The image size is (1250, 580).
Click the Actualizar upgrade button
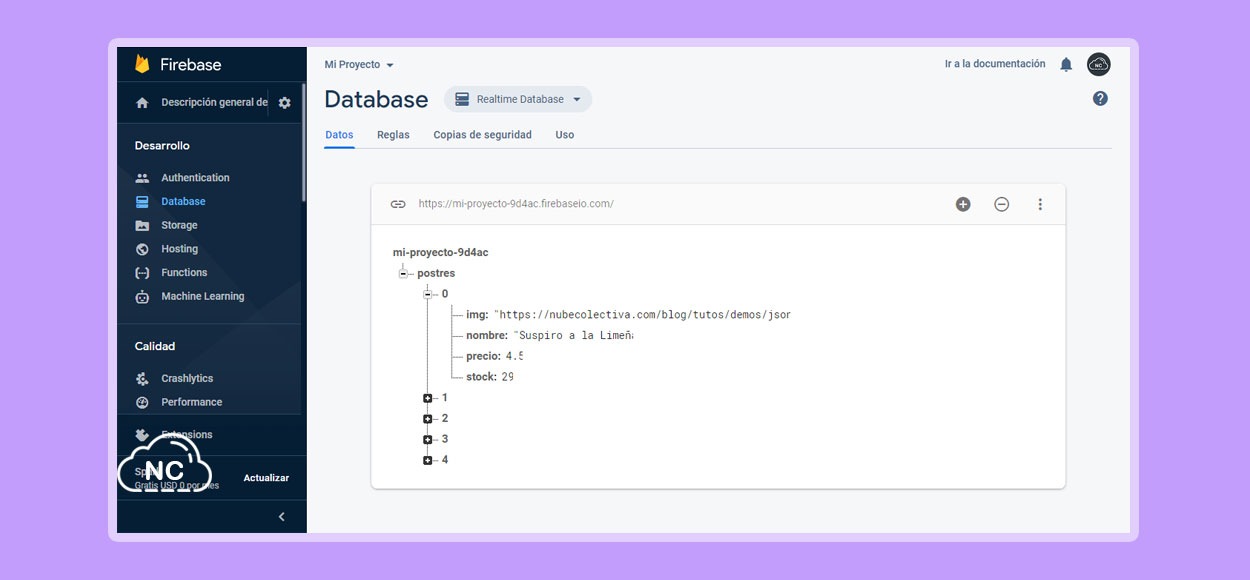pos(266,478)
